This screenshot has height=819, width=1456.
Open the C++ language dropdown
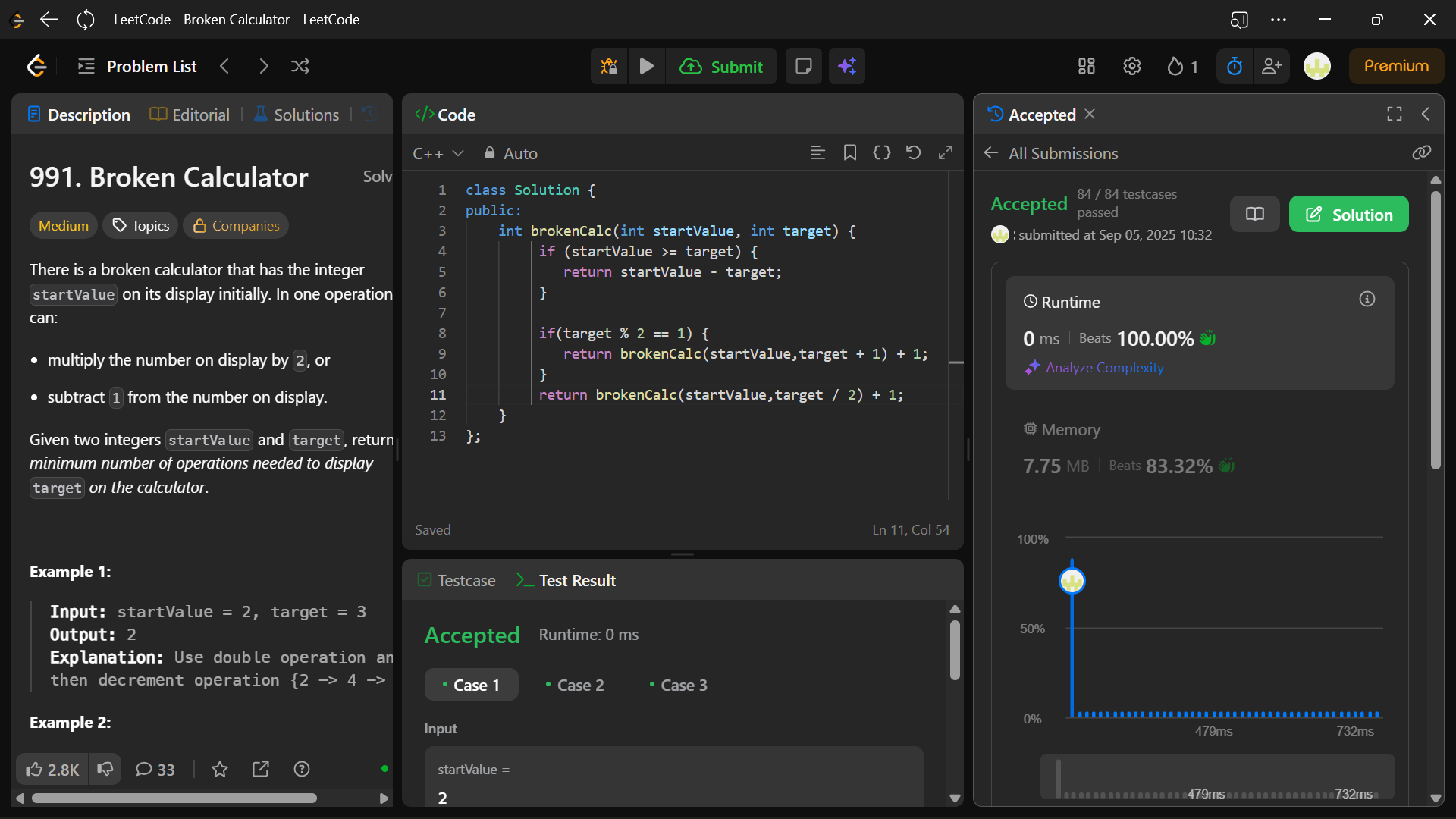coord(438,154)
